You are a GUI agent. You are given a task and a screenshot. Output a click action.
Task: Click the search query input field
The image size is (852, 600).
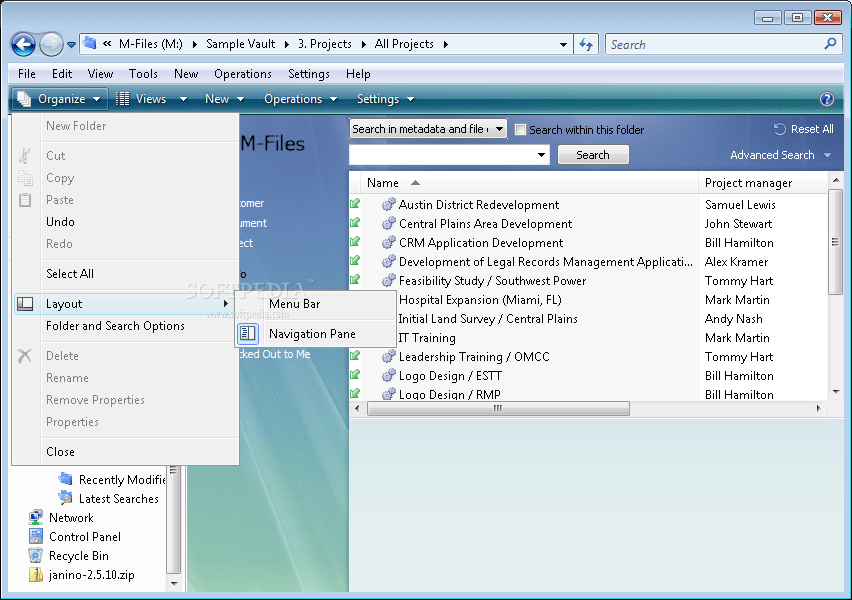coord(449,155)
